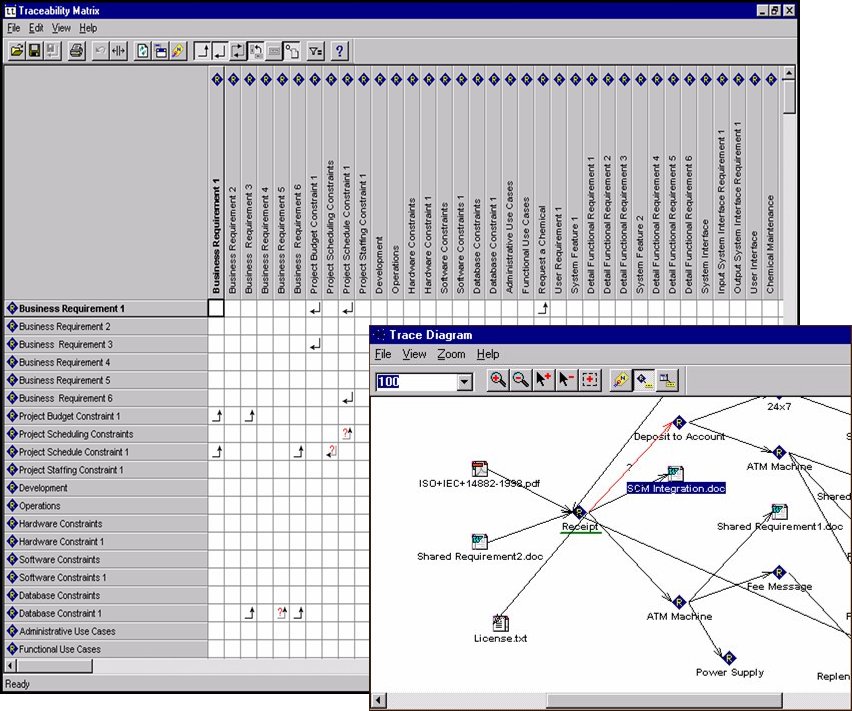Open Zoom menu in Trace Diagram window
Screen dimensions: 852x711
point(451,354)
